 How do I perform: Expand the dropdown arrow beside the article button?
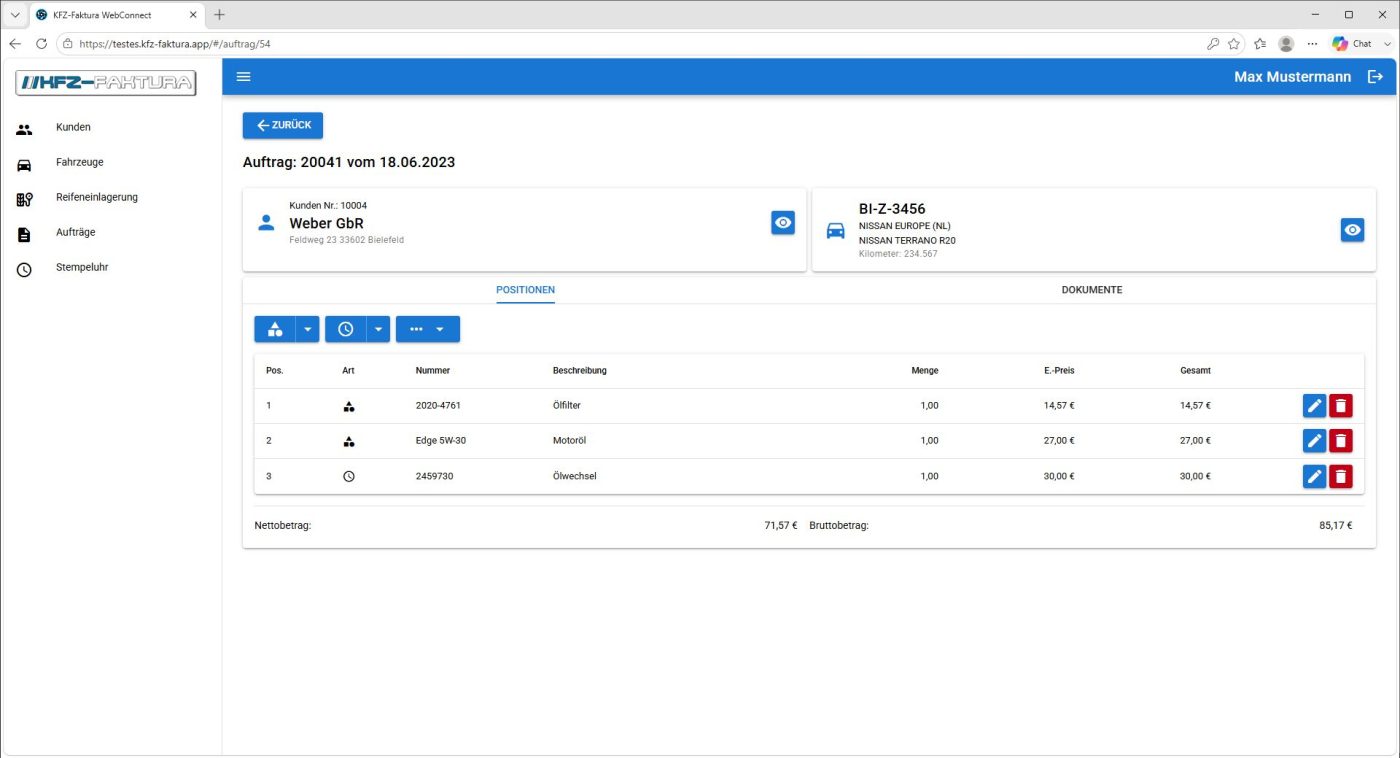[308, 329]
